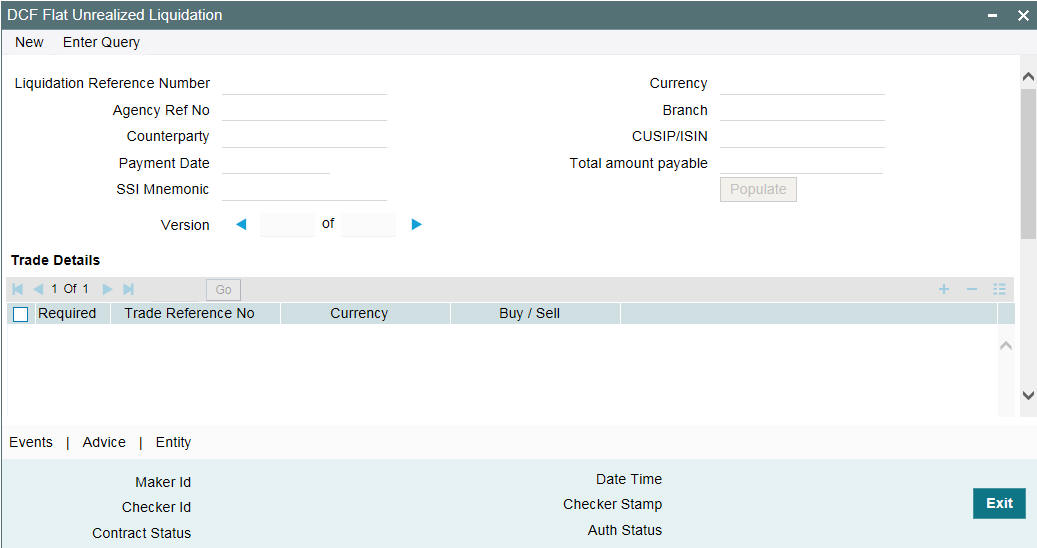Focus the Total amount payable field
The height and width of the screenshot is (548, 1037).
pos(802,163)
